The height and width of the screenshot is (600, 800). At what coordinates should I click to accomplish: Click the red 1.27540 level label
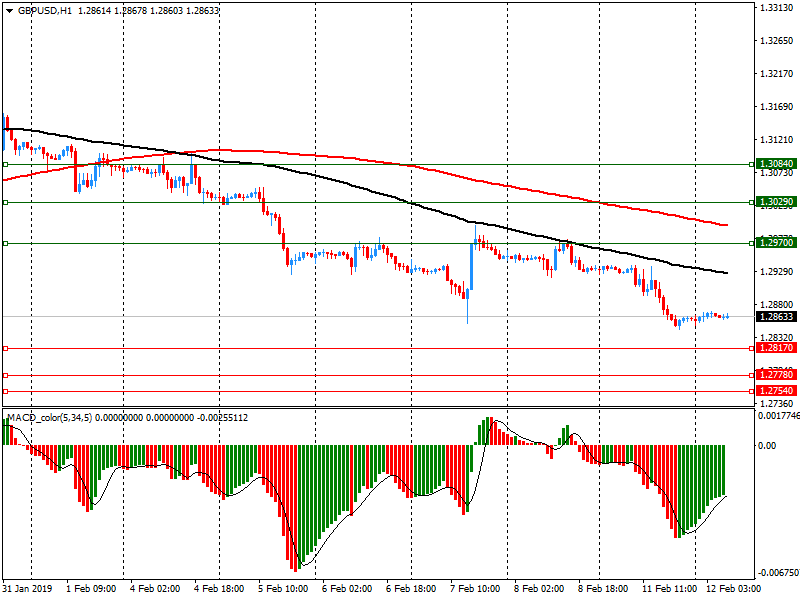coord(776,390)
